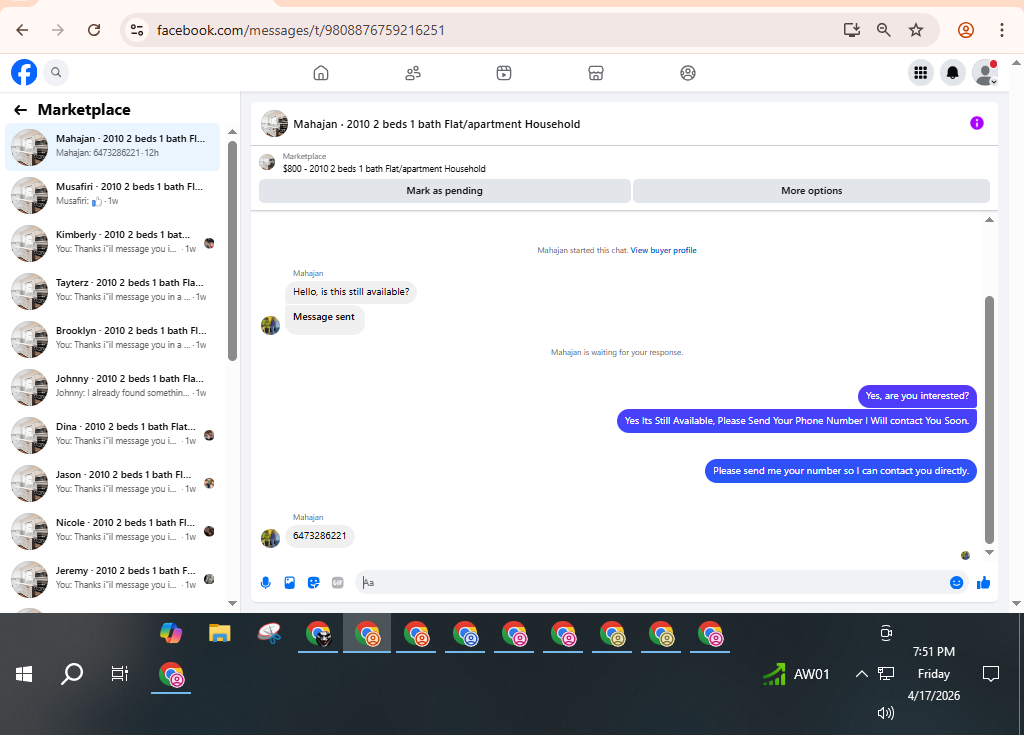Open the account profile menu
This screenshot has height=735, width=1024.
coord(985,73)
